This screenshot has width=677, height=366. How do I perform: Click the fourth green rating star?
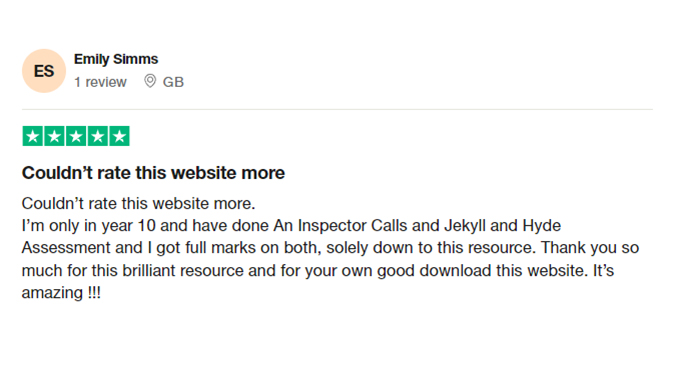click(98, 136)
